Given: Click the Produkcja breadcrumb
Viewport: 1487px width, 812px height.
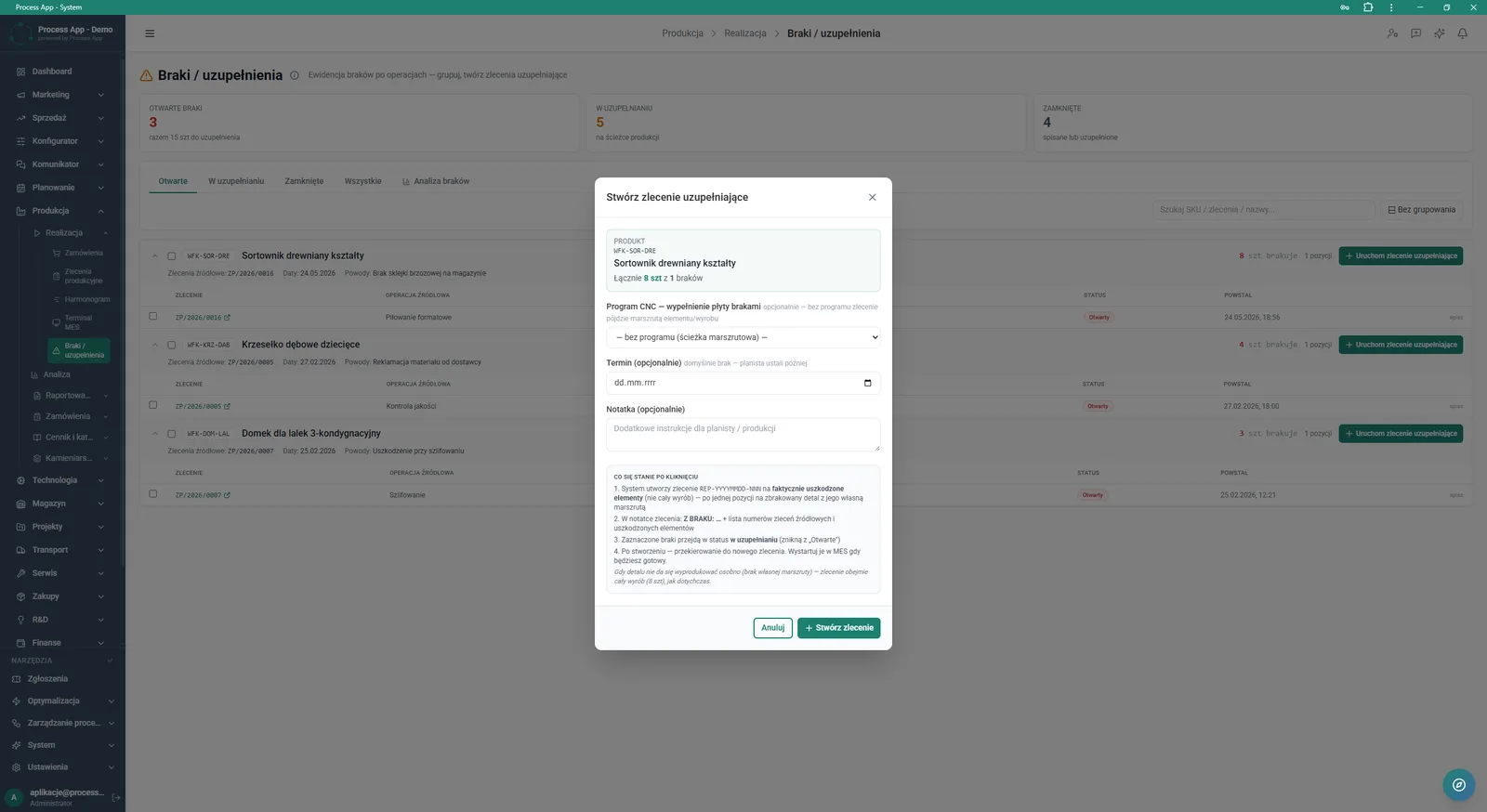Looking at the screenshot, I should point(682,33).
